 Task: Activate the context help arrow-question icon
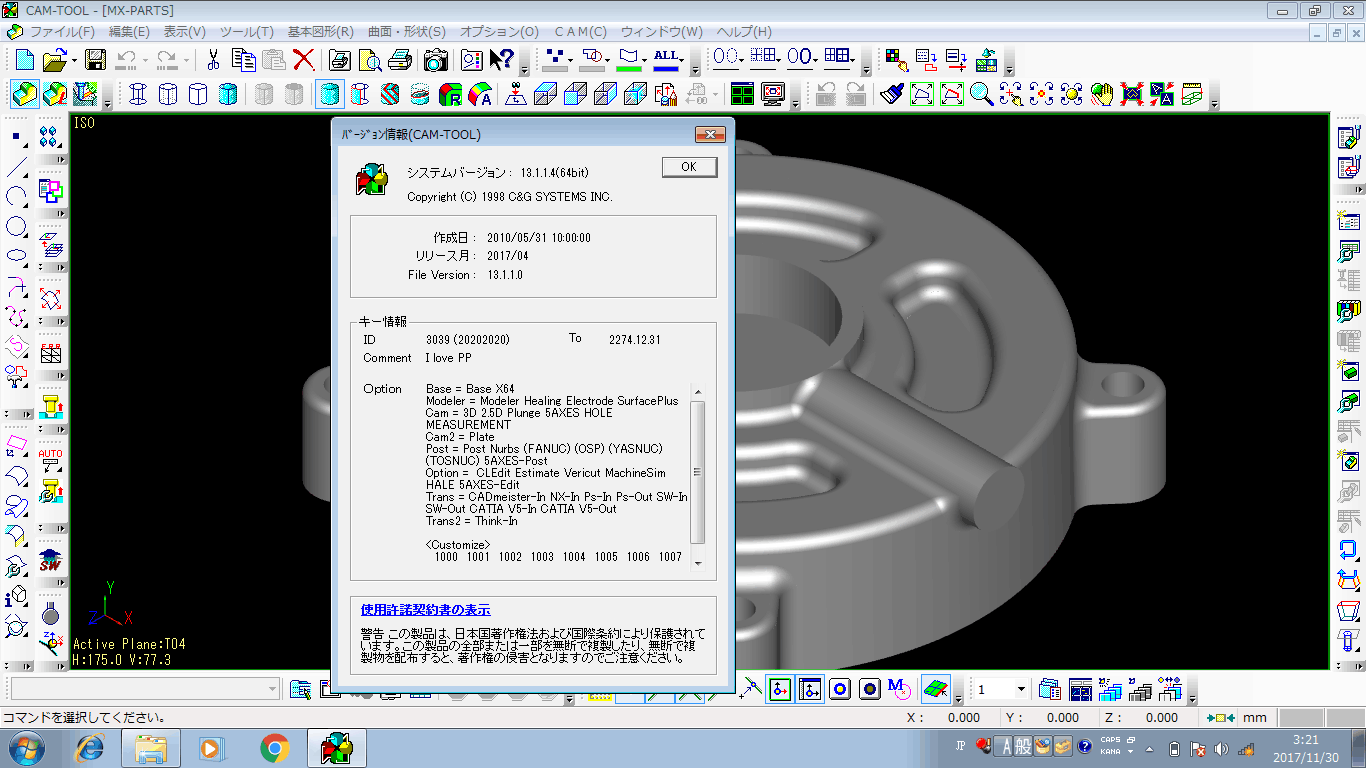coord(502,60)
